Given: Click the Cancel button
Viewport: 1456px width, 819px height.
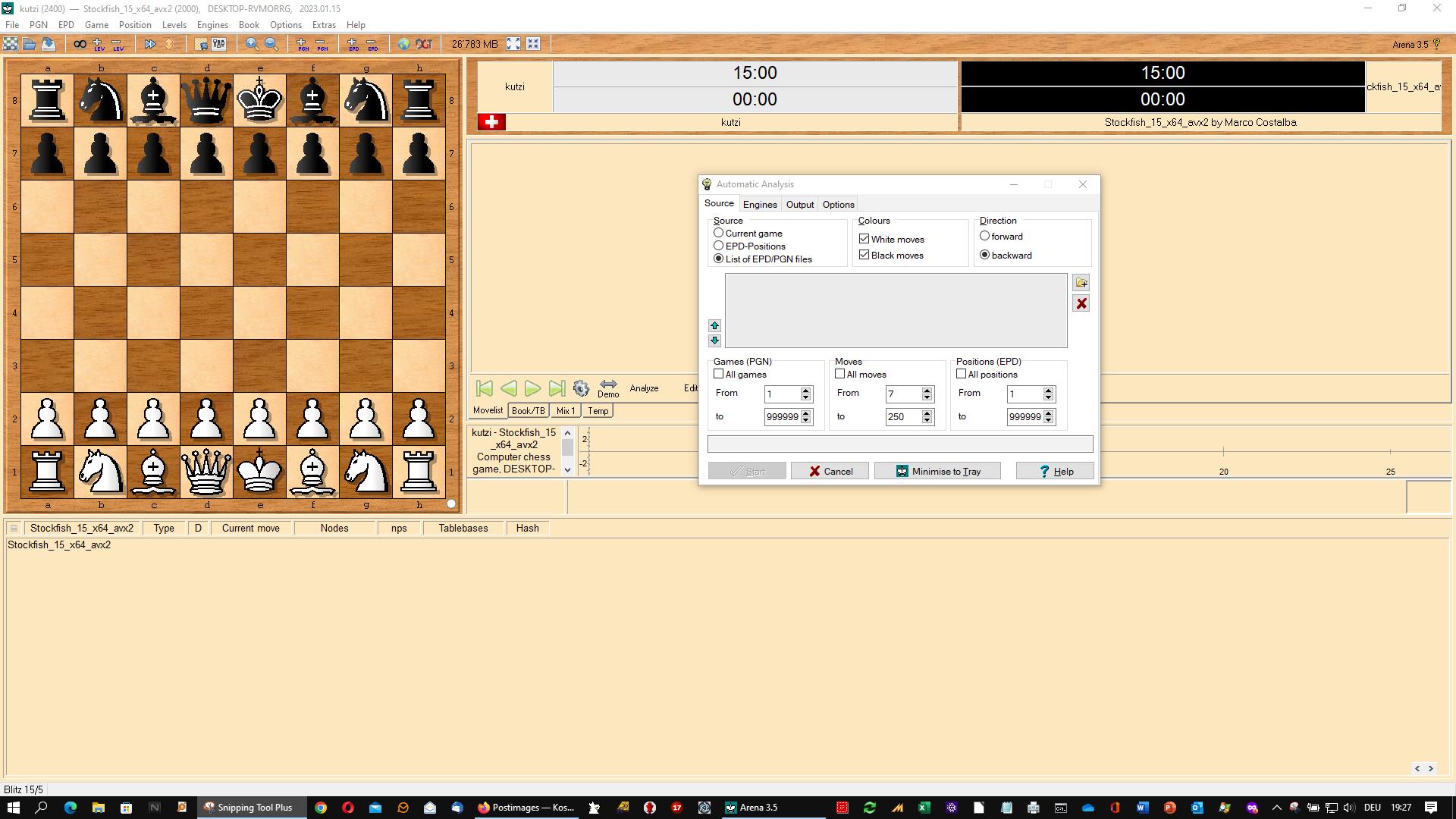Looking at the screenshot, I should pyautogui.click(x=830, y=472).
